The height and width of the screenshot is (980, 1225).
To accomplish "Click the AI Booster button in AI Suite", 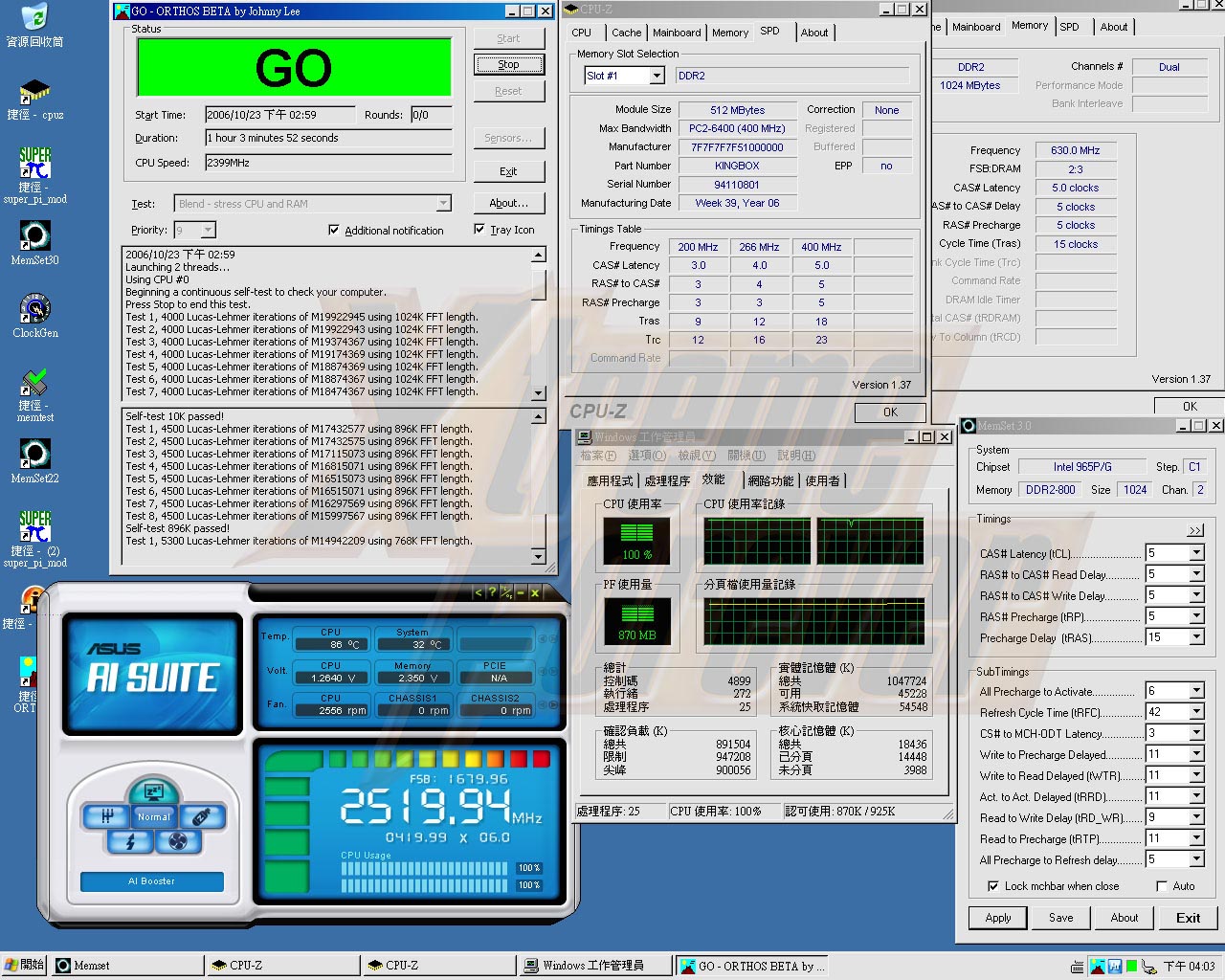I will pyautogui.click(x=152, y=881).
